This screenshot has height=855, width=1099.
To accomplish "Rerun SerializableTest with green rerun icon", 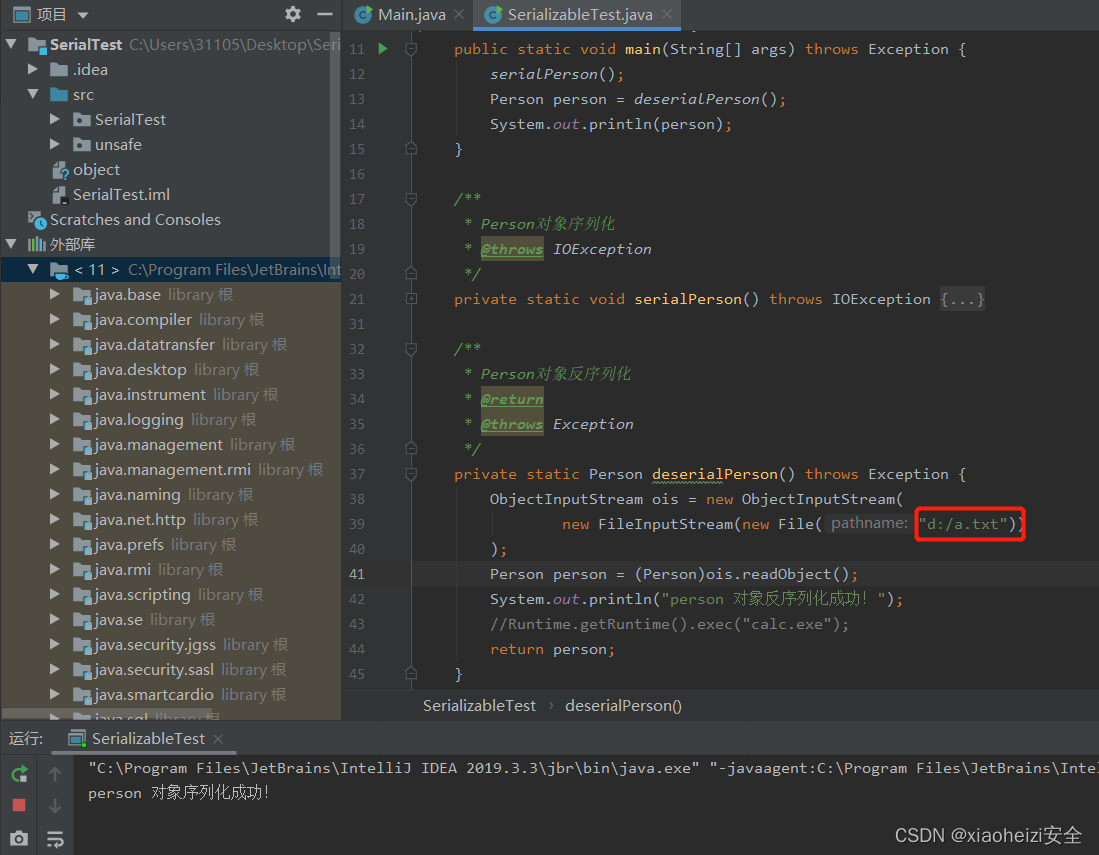I will point(20,774).
